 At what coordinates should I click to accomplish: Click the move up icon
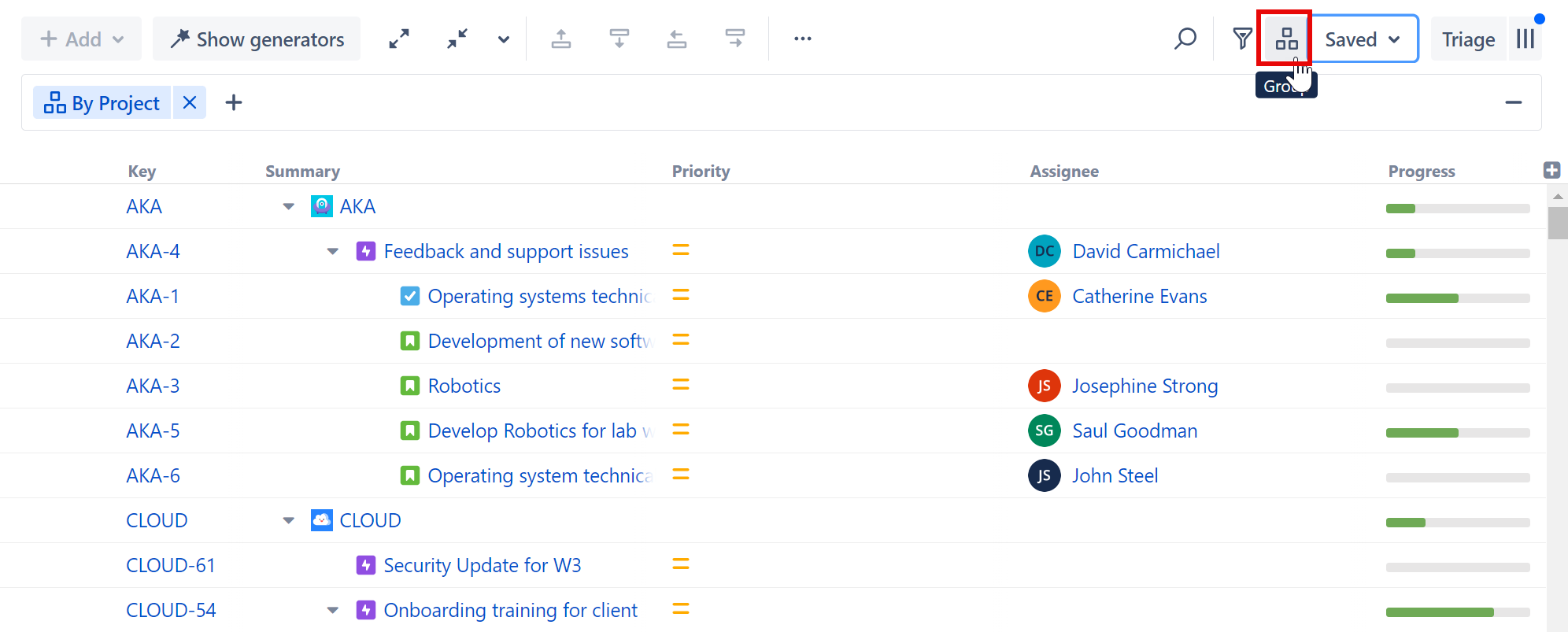561,39
